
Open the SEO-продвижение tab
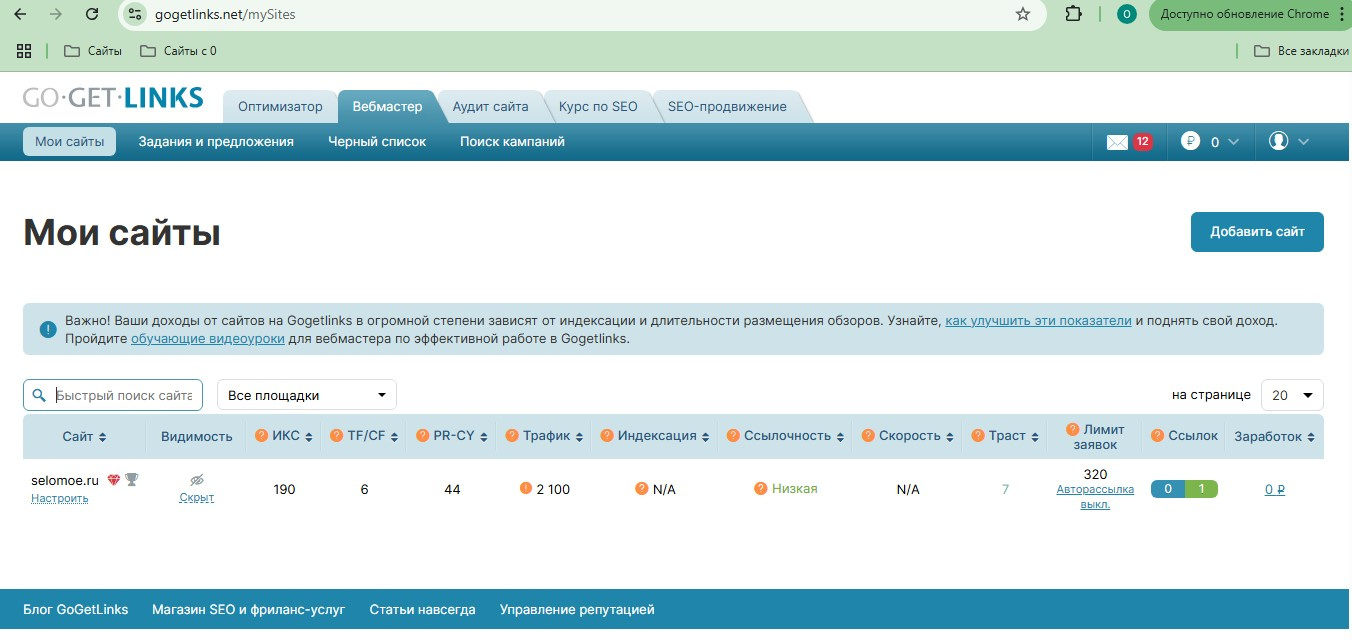[x=727, y=106]
